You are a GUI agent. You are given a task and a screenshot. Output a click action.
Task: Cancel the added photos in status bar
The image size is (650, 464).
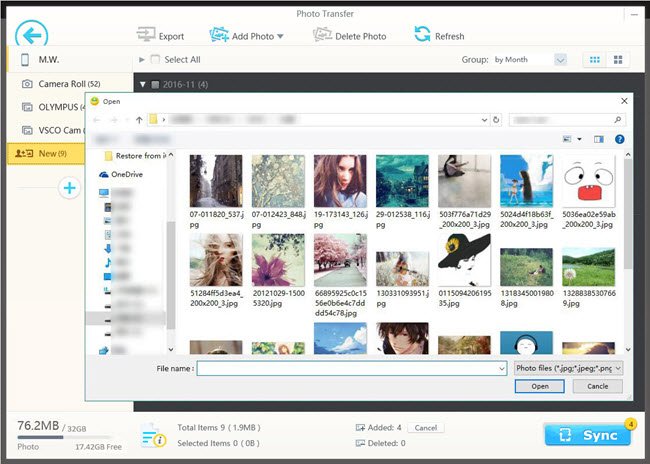[x=426, y=428]
